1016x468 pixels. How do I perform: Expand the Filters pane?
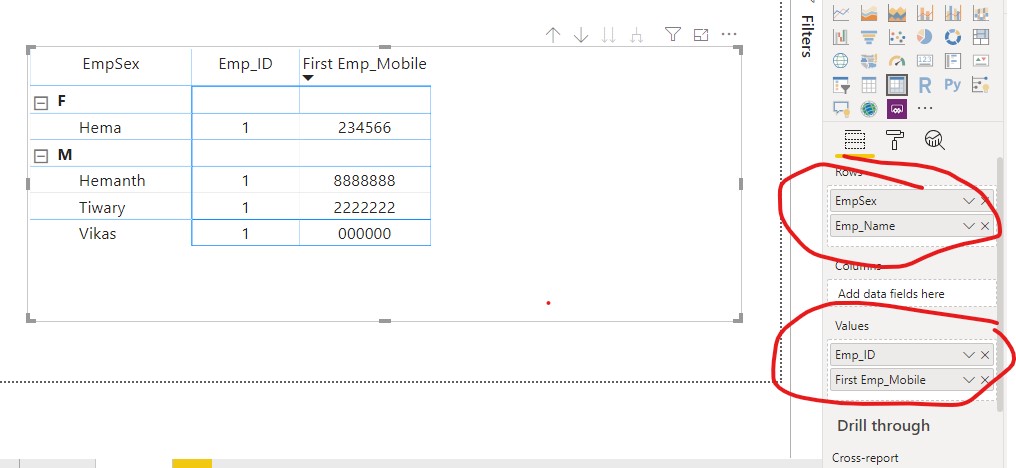coord(807,36)
